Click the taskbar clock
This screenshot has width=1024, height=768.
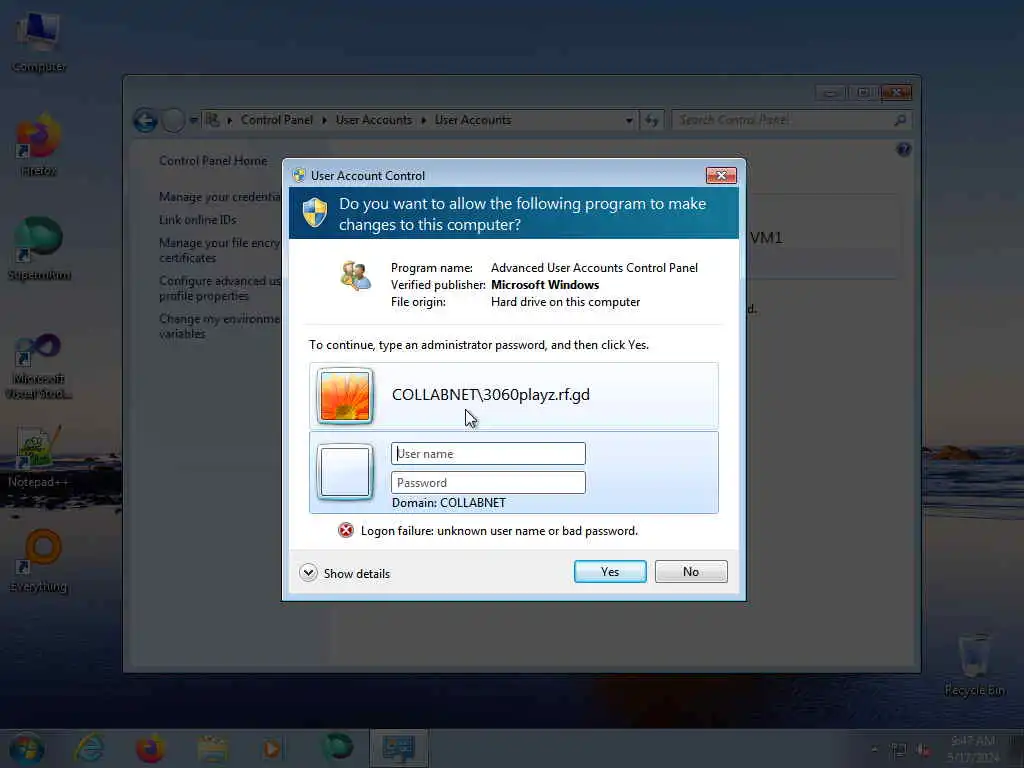click(973, 749)
